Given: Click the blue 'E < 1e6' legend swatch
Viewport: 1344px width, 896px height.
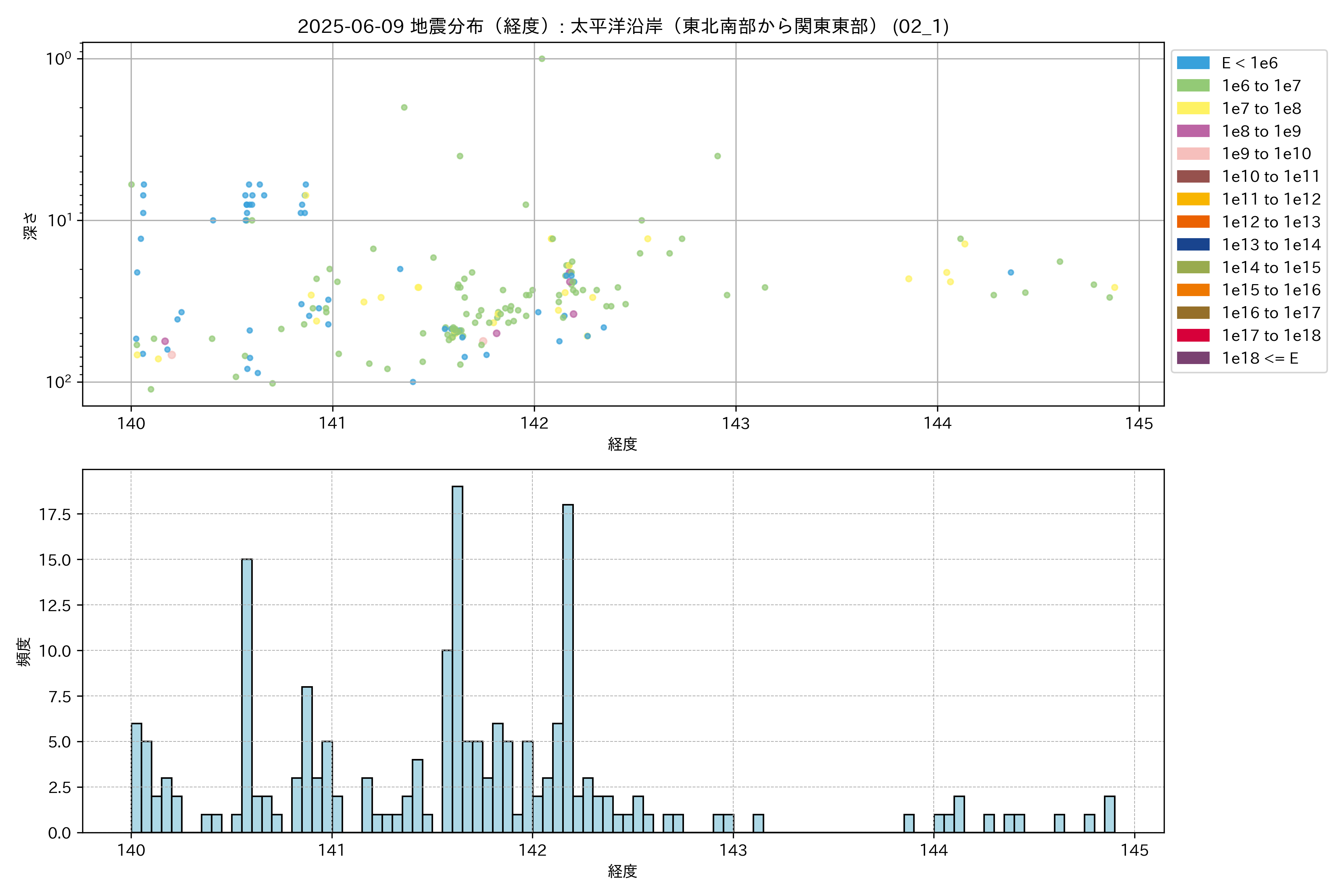Looking at the screenshot, I should coord(1192,63).
